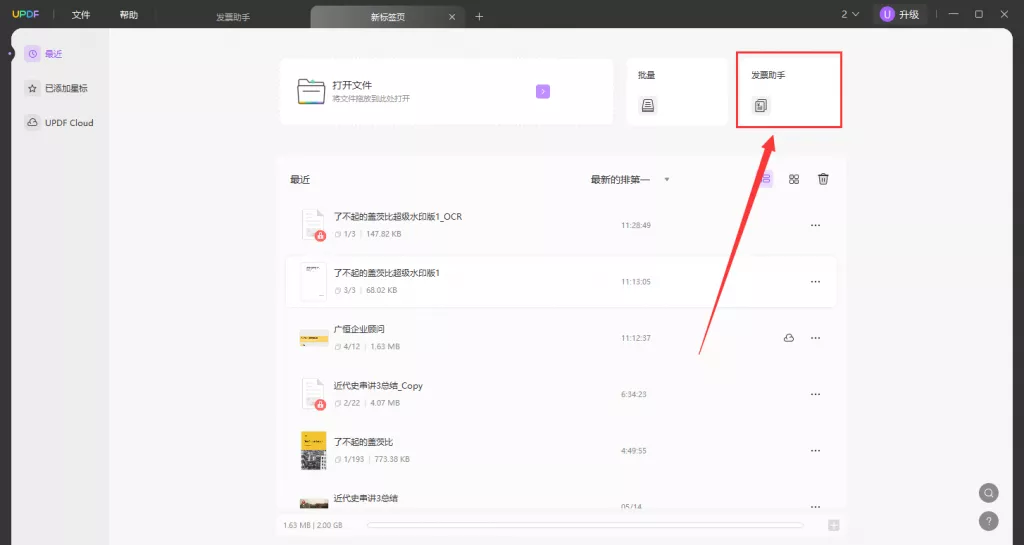Open more options for 了不起的盖茨比 (4:49:55)
The width and height of the screenshot is (1024, 545).
(816, 450)
